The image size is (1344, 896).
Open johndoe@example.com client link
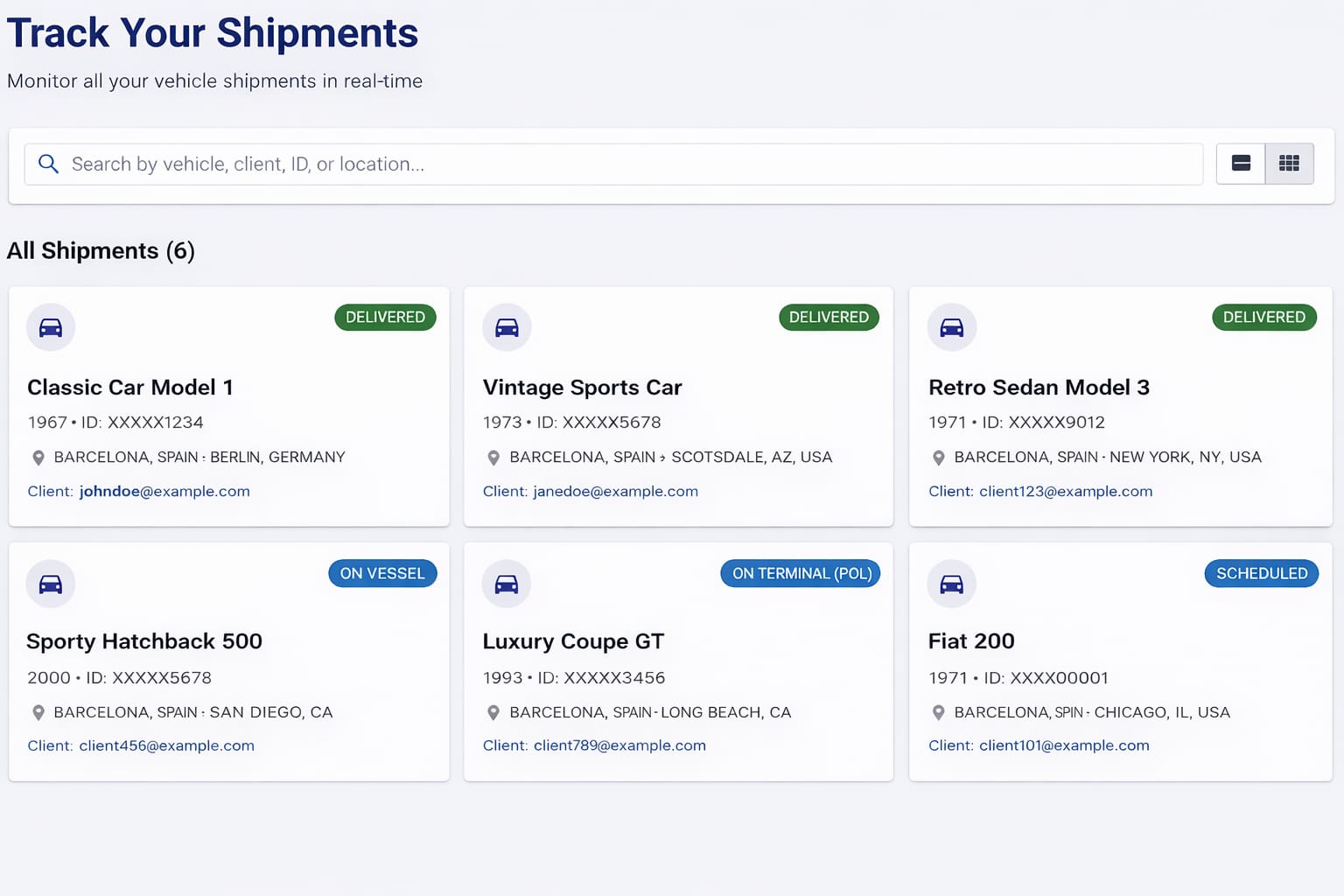tap(164, 492)
